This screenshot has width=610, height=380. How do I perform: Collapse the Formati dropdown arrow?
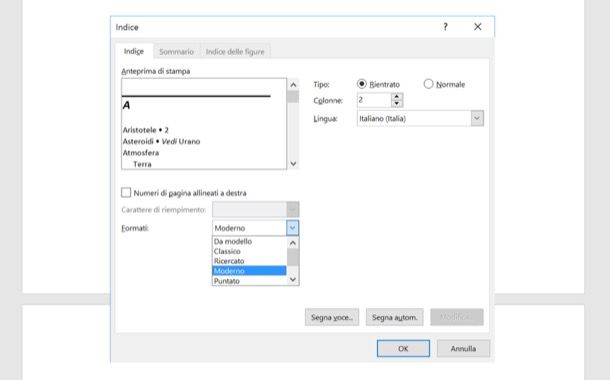pos(293,228)
